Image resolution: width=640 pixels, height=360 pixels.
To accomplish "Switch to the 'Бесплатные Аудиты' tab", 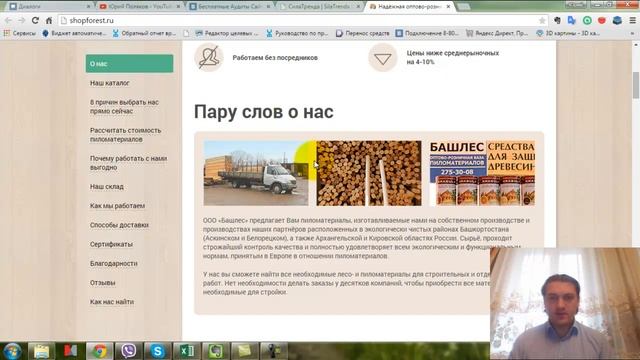I will (x=230, y=7).
